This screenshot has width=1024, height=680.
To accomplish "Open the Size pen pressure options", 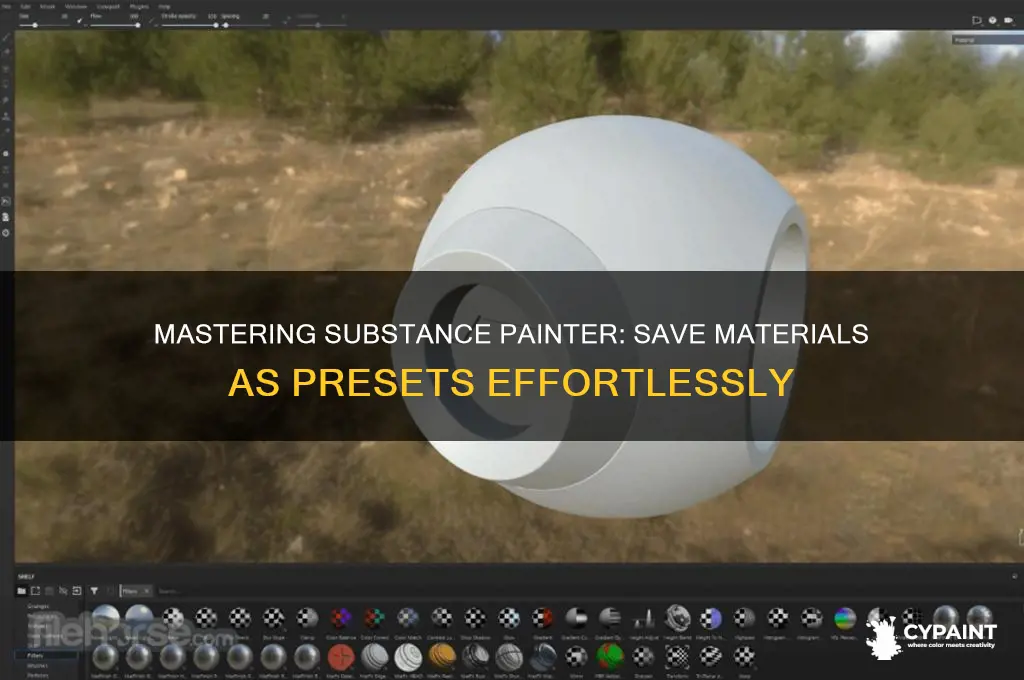I will [80, 21].
